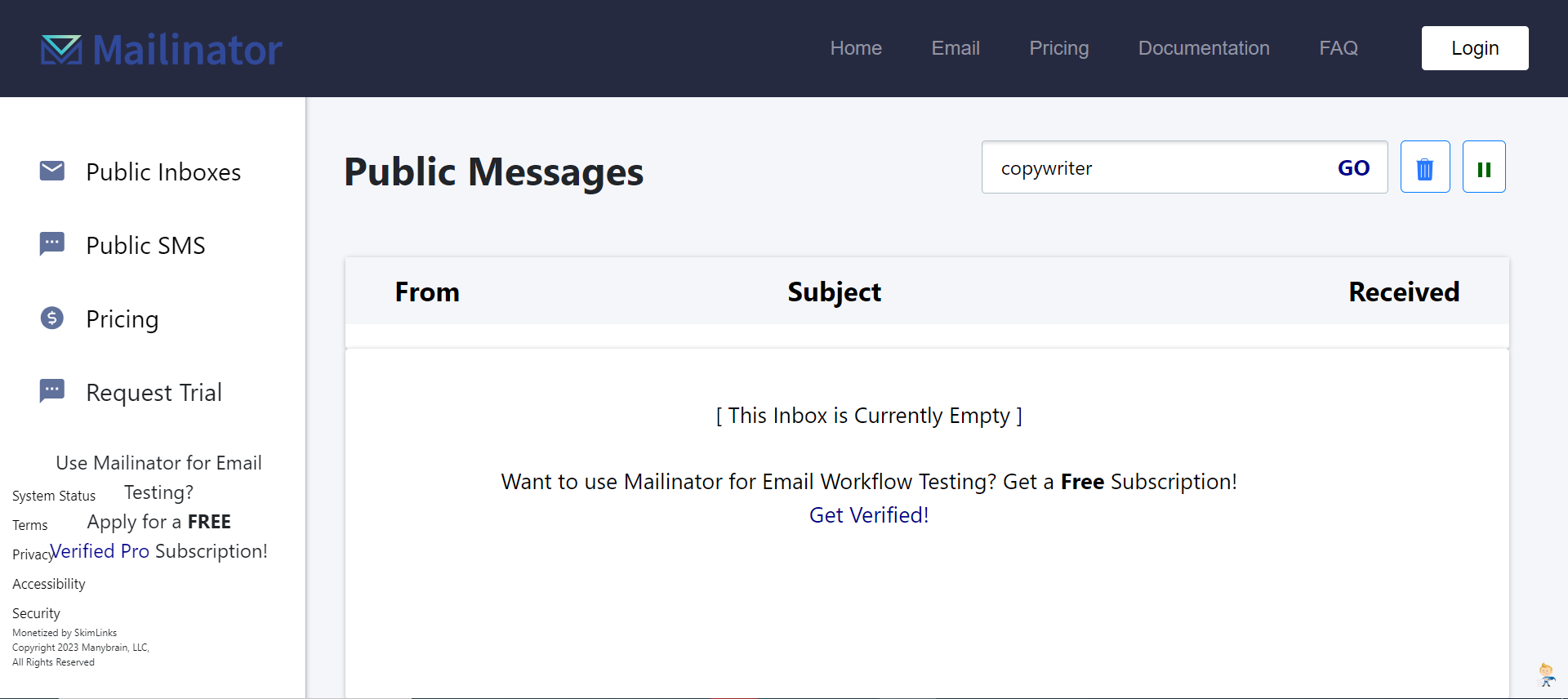Follow the Get Verified! link
Image resolution: width=1568 pixels, height=699 pixels.
coord(869,515)
